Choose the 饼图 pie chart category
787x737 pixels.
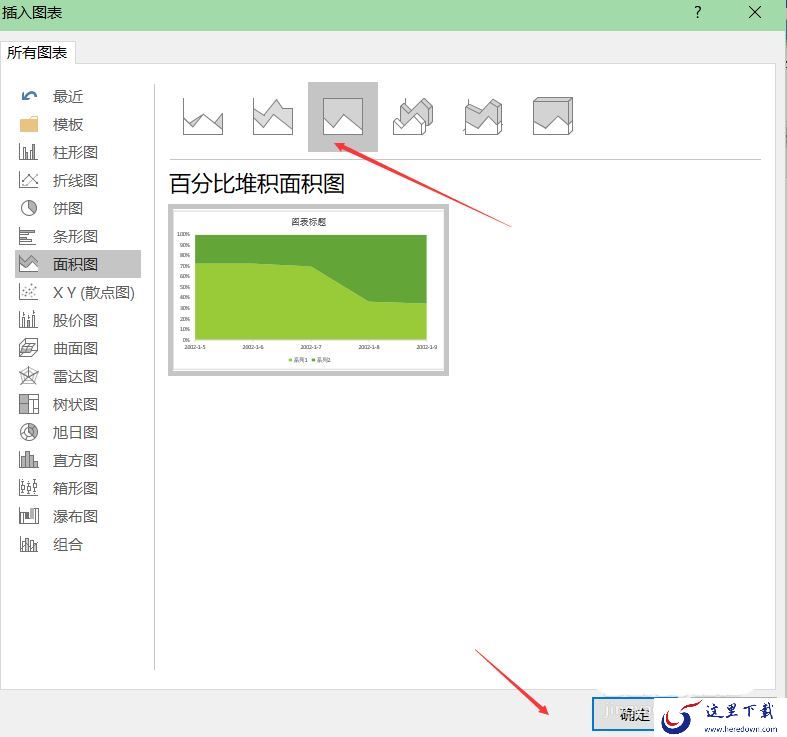click(68, 208)
